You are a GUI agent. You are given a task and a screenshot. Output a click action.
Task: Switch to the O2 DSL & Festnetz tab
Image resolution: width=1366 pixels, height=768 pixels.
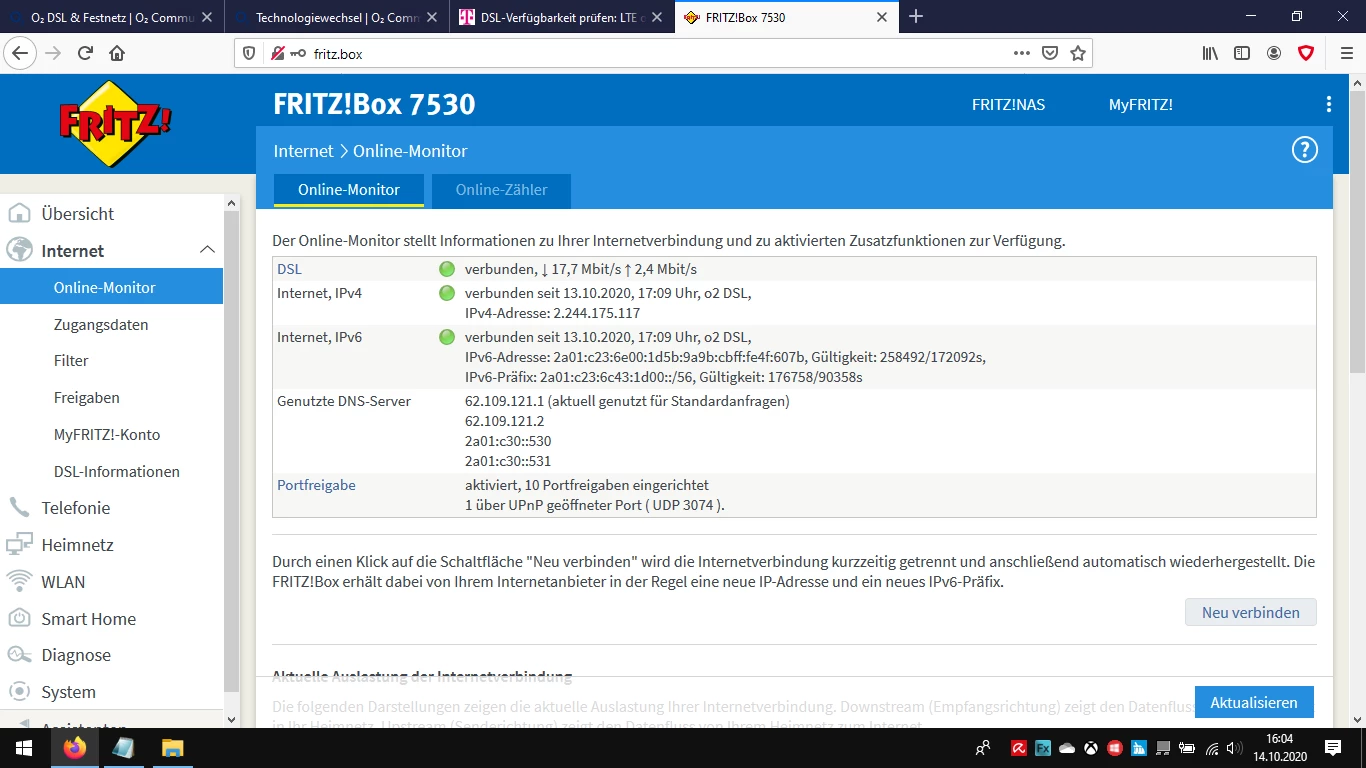112,17
